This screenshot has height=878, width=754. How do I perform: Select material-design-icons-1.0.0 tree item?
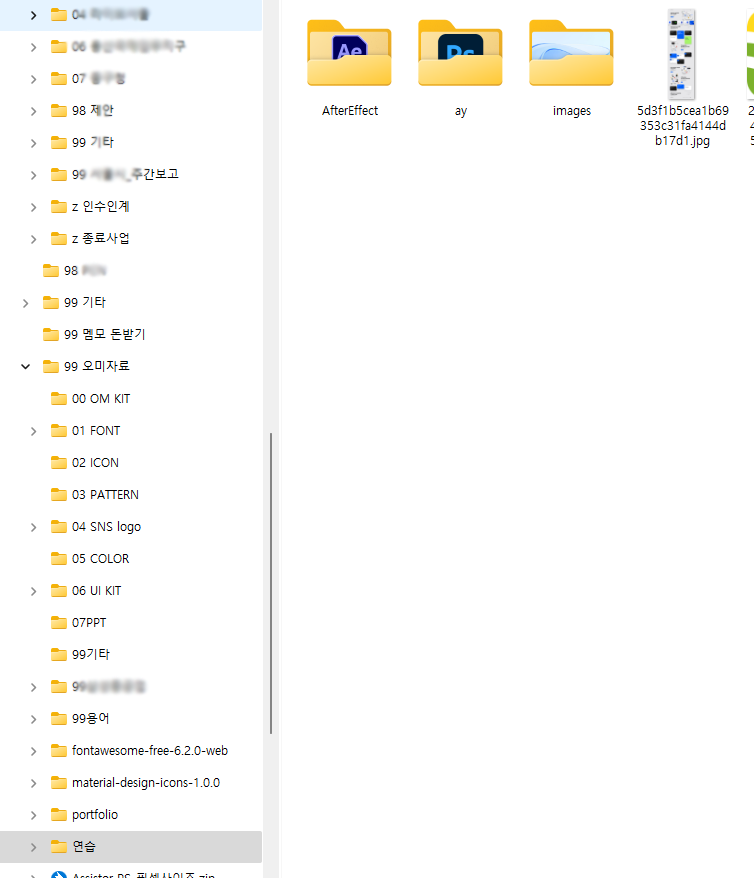tap(131, 782)
